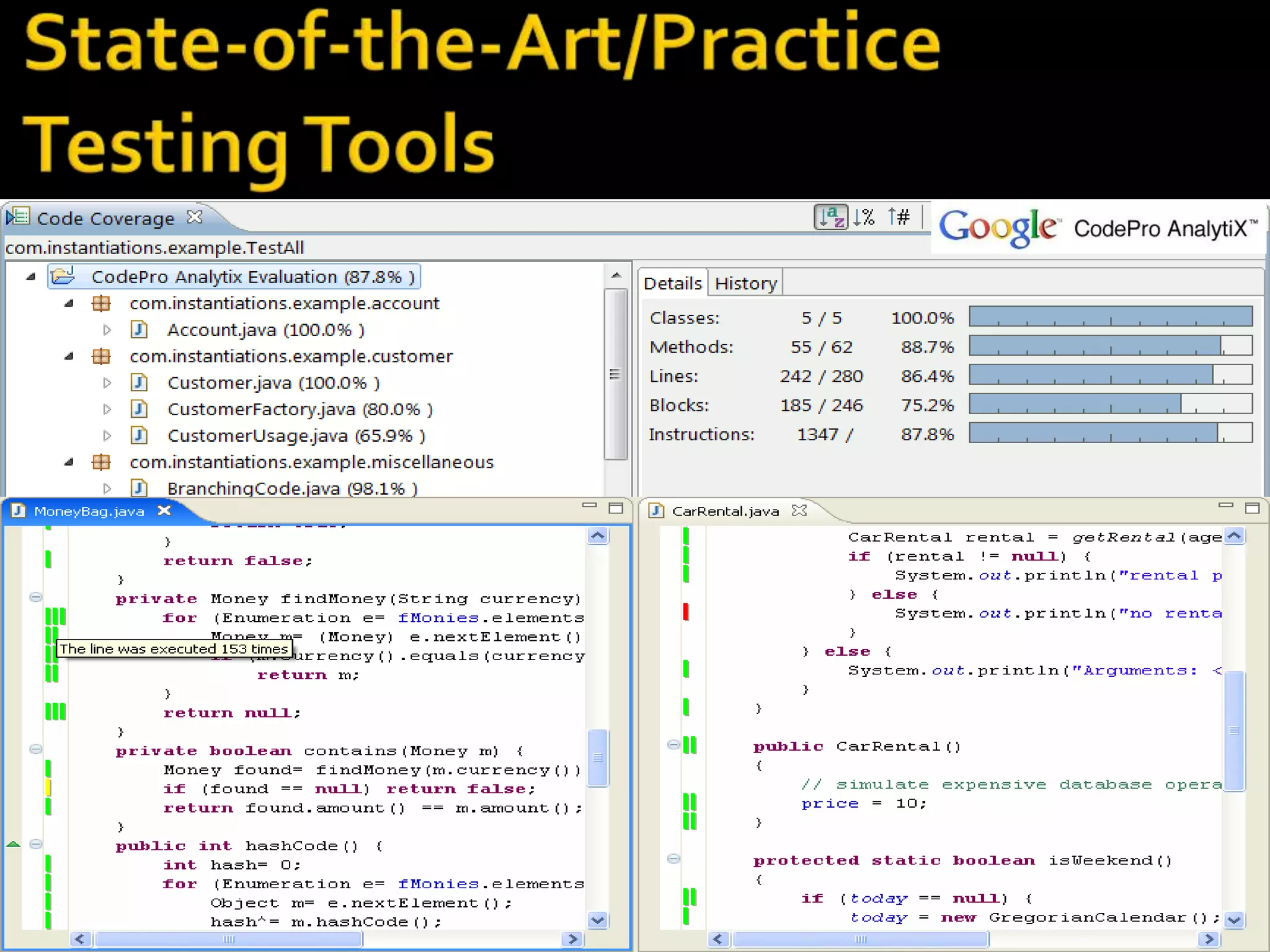This screenshot has height=952, width=1270.
Task: Switch to the History tab
Action: [x=745, y=284]
